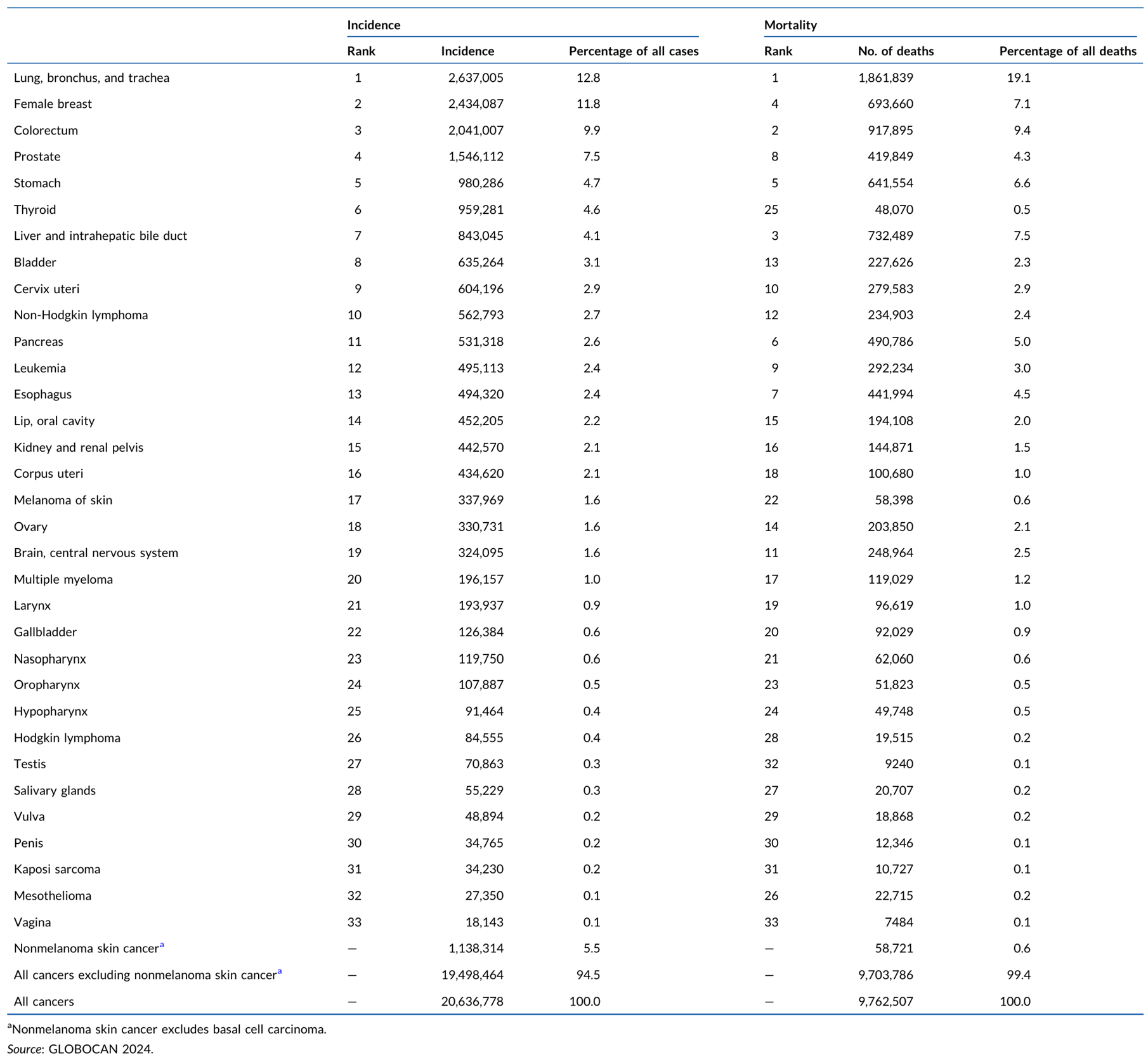Click the Percentage of all deaths header
Screen dimensions: 1148x1057
(1067, 51)
